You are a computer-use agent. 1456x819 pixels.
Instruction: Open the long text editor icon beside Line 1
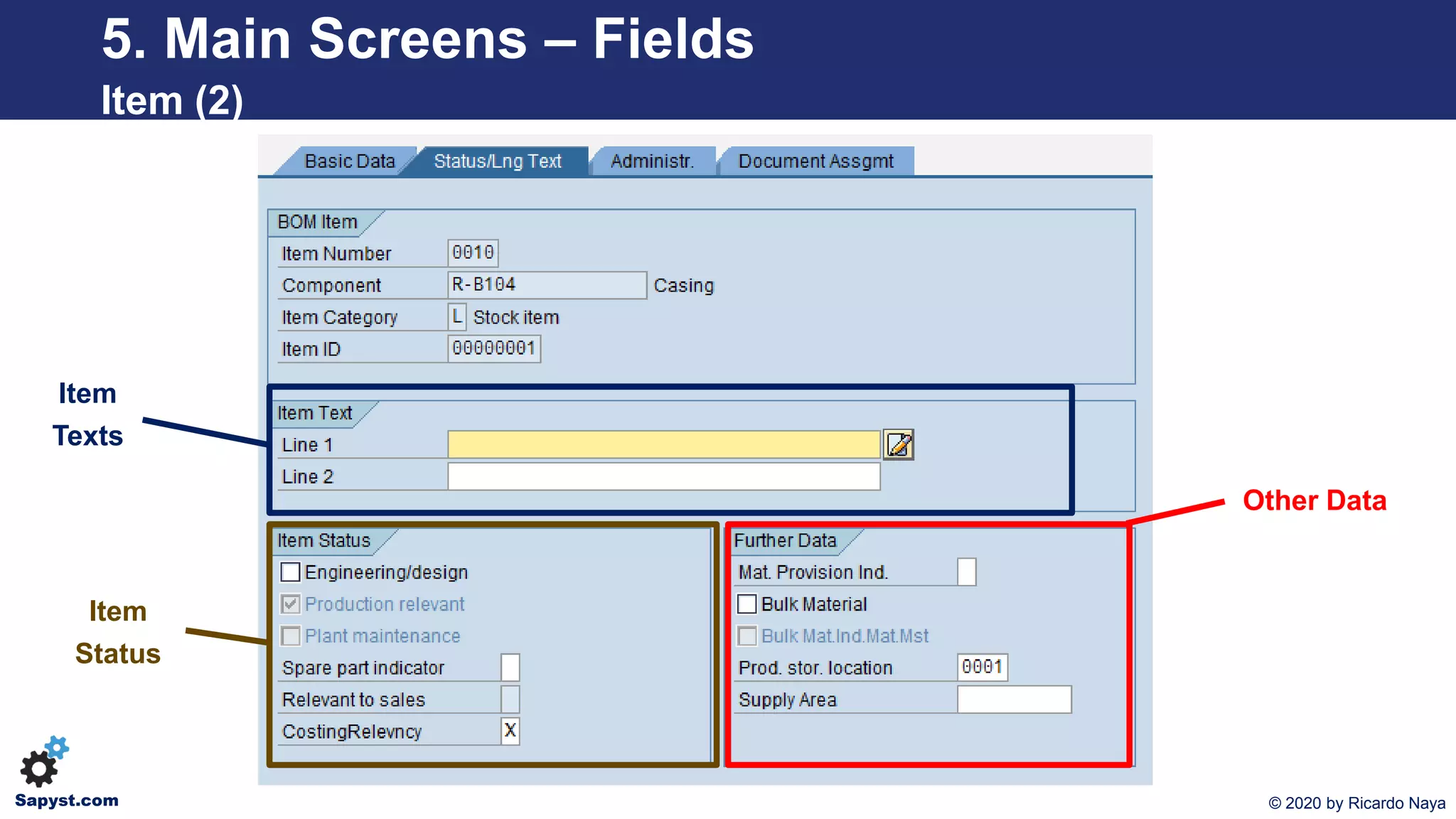tap(898, 445)
